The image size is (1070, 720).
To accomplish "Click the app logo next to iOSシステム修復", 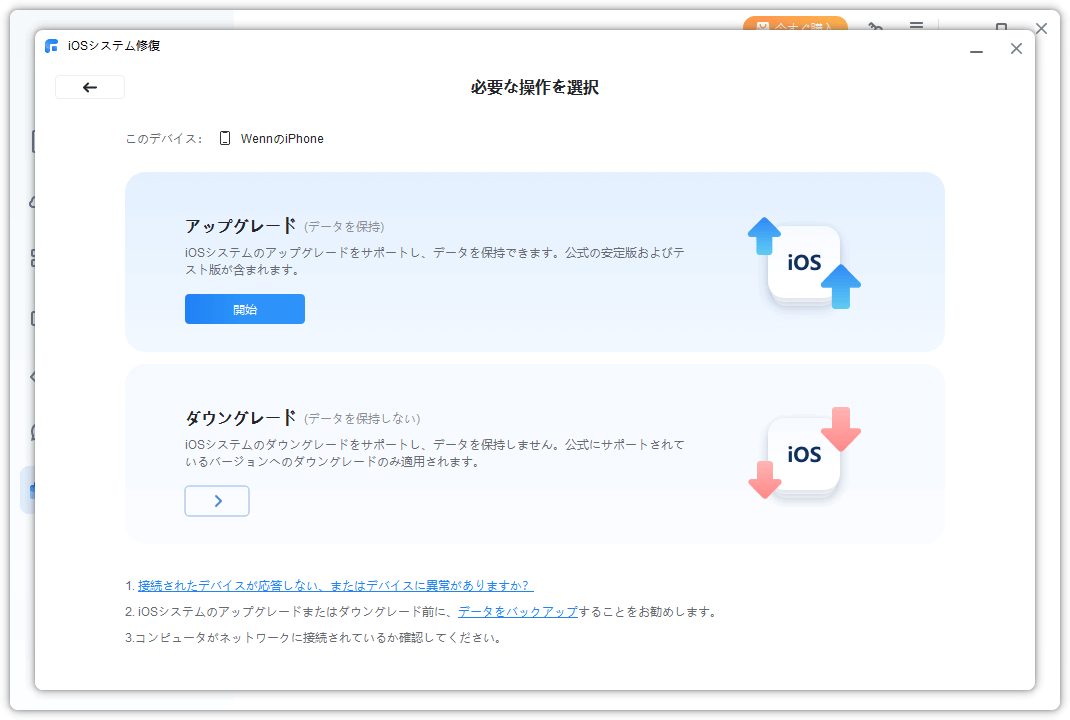I will (52, 46).
